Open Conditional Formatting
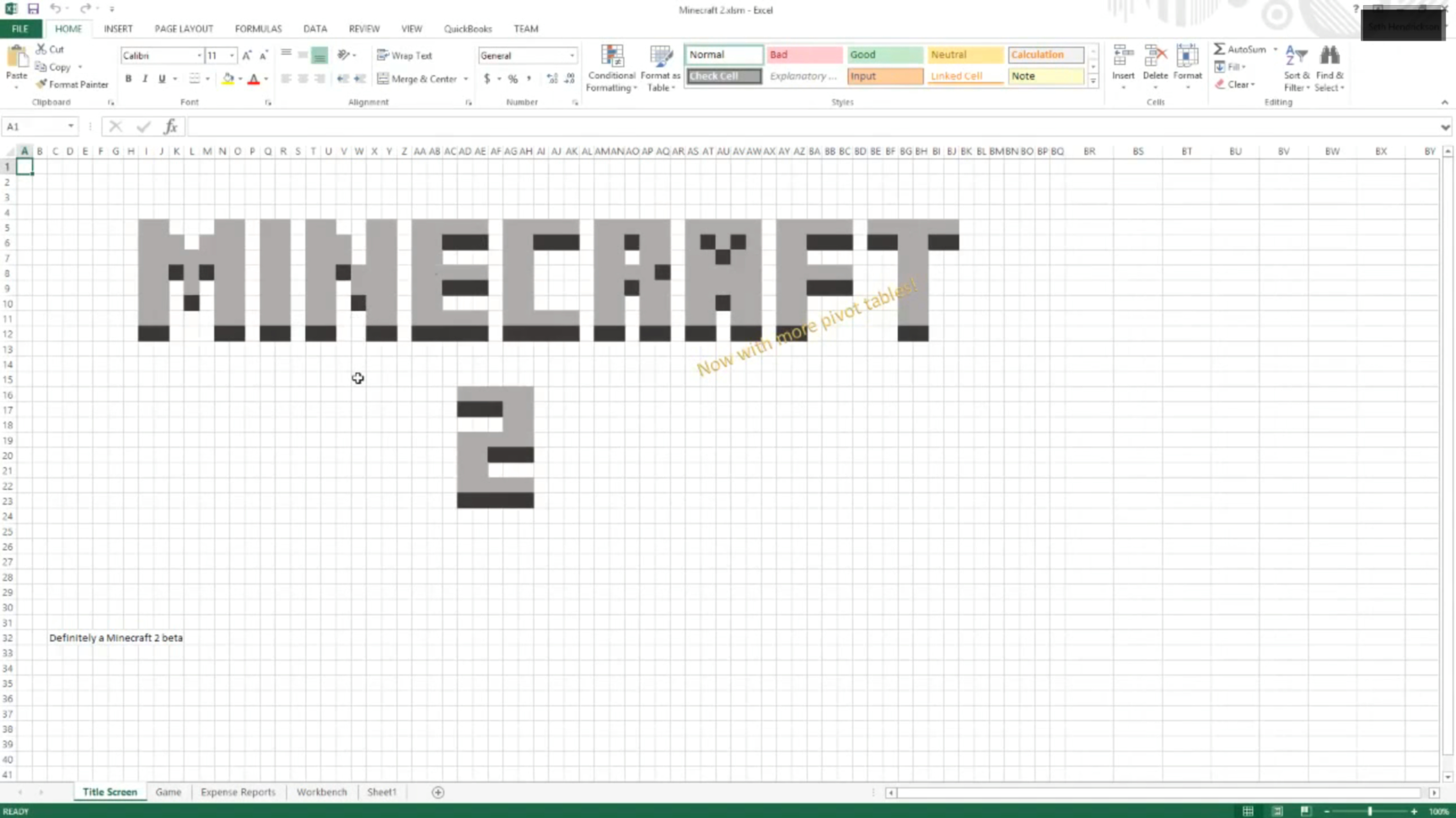The height and width of the screenshot is (818, 1456). click(x=610, y=68)
